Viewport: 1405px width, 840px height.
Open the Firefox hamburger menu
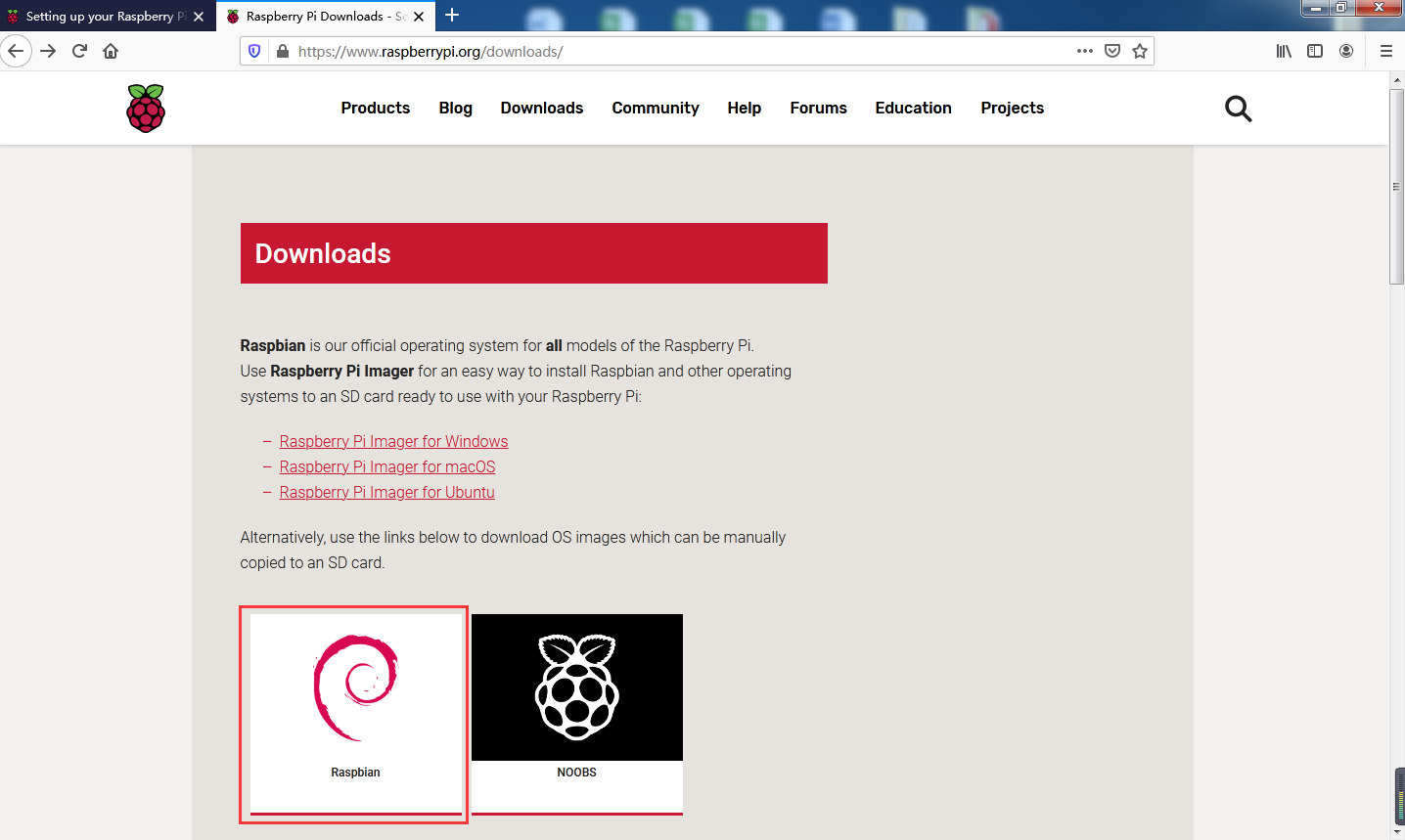click(1385, 51)
